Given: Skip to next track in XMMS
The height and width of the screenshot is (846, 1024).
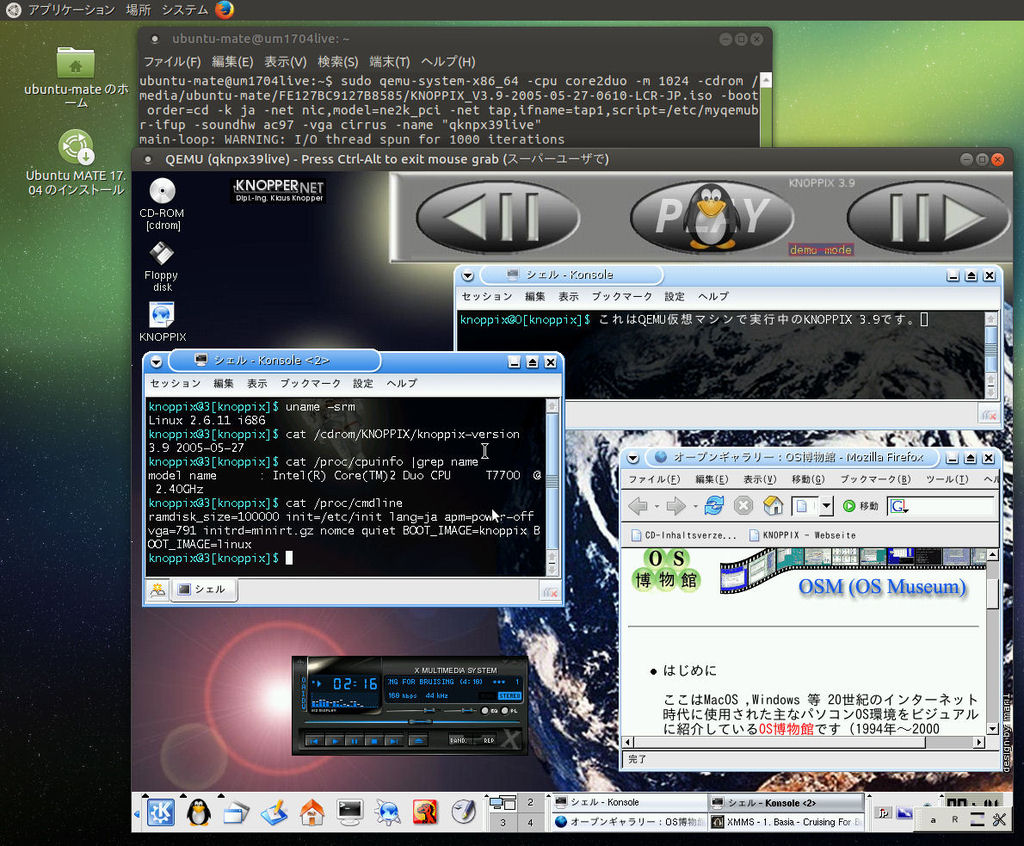Looking at the screenshot, I should tap(394, 741).
